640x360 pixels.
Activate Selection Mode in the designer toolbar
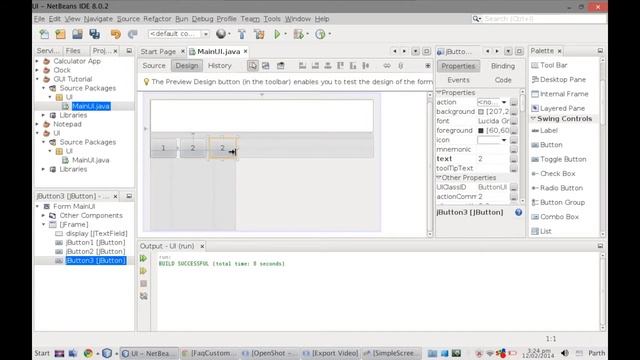click(253, 66)
